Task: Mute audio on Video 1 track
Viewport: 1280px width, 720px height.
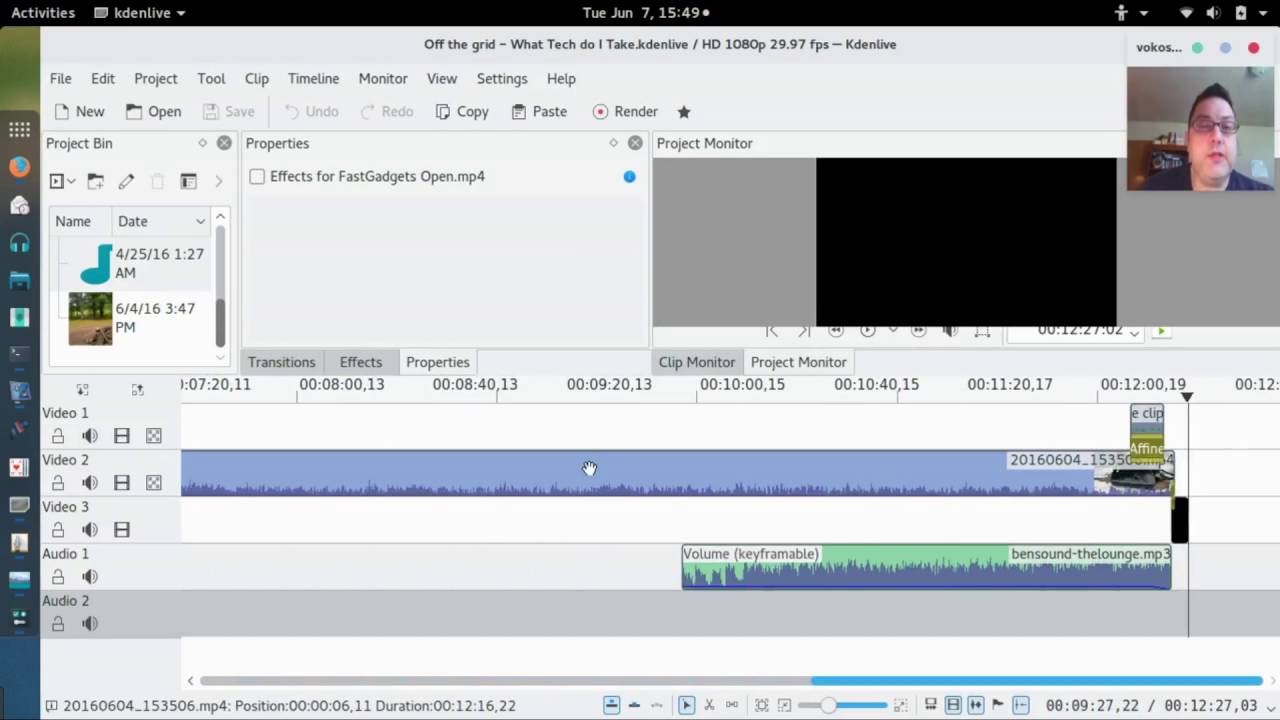Action: point(90,436)
